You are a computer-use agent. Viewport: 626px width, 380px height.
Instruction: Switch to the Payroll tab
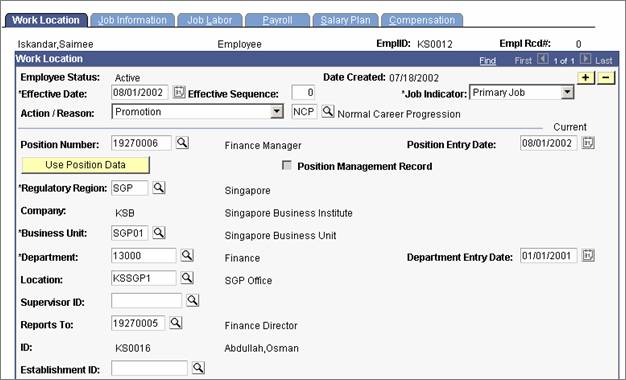pyautogui.click(x=277, y=20)
